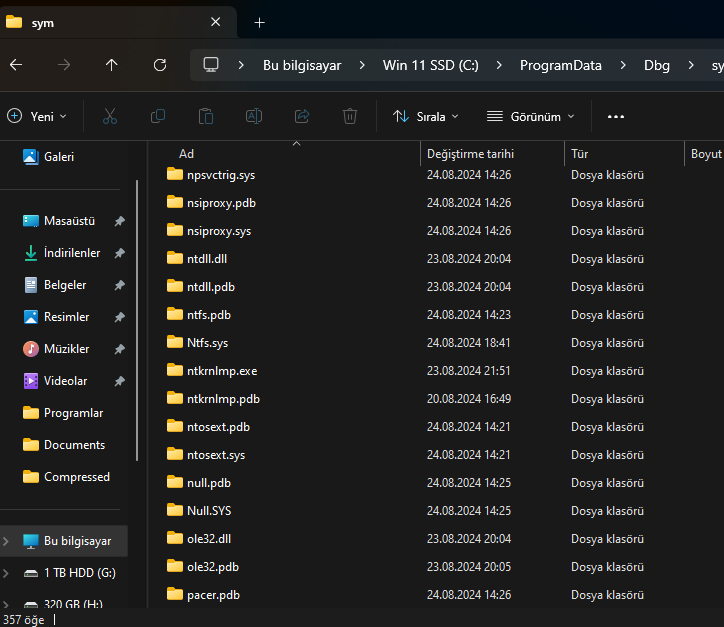Refresh the sym folder view
The image size is (724, 627).
[160, 65]
